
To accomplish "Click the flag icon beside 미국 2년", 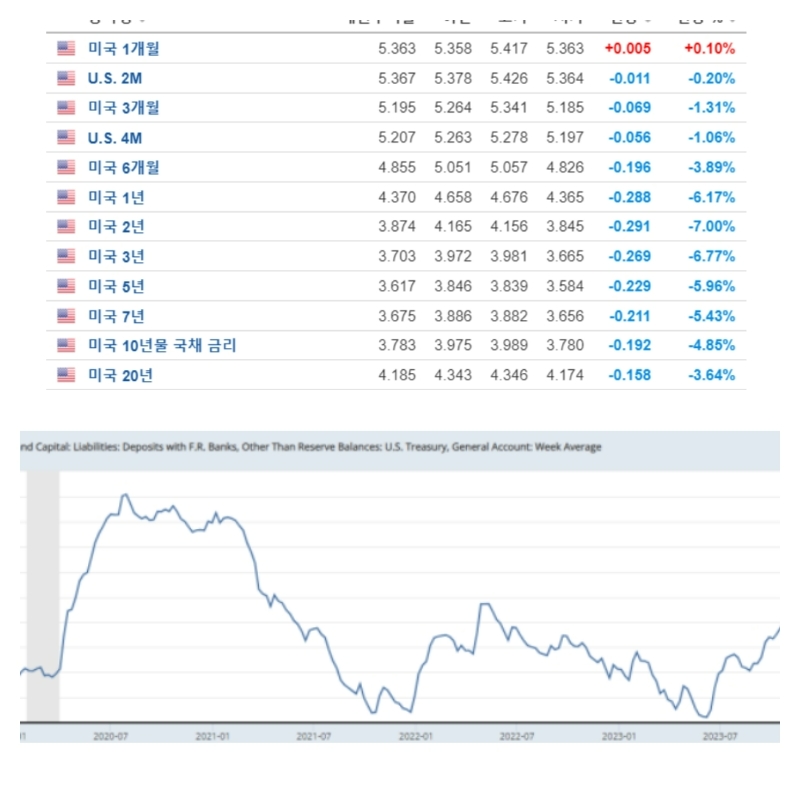I will pos(66,226).
